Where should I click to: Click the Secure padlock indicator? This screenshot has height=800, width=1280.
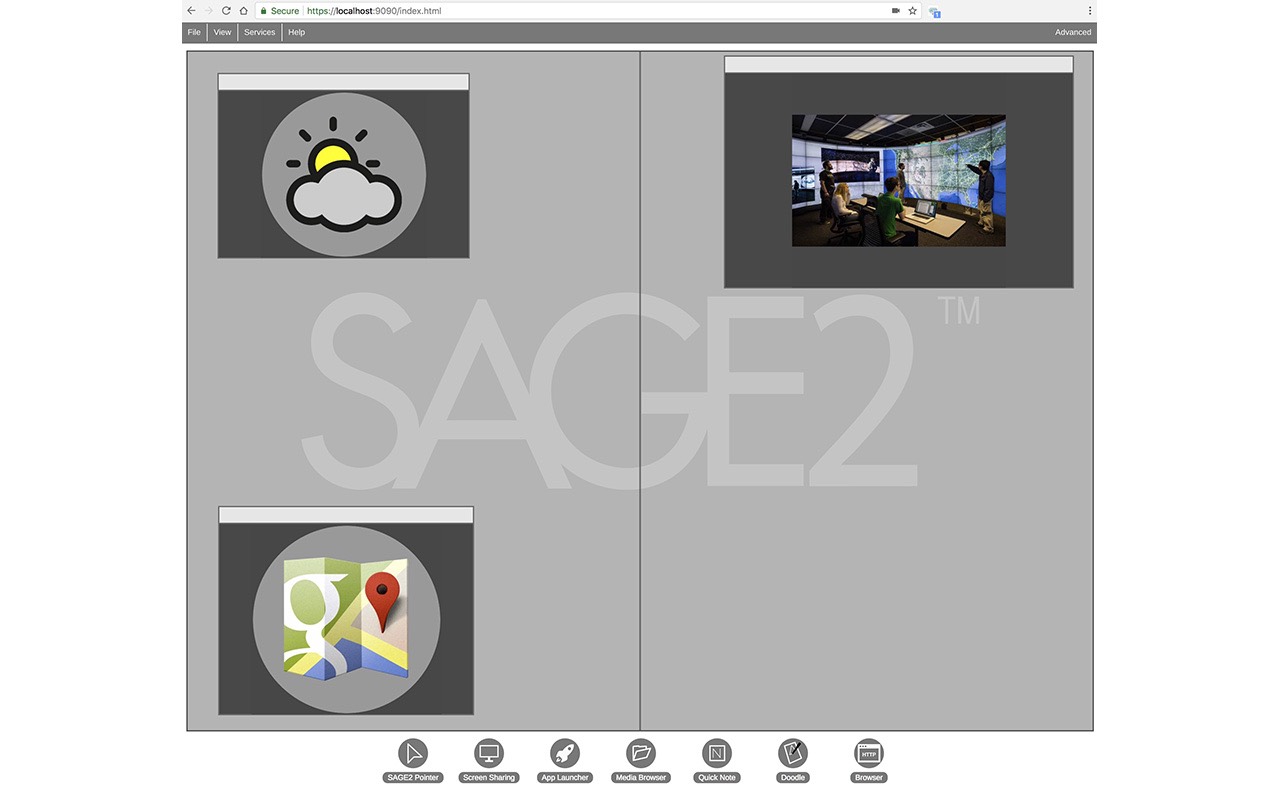pyautogui.click(x=279, y=11)
